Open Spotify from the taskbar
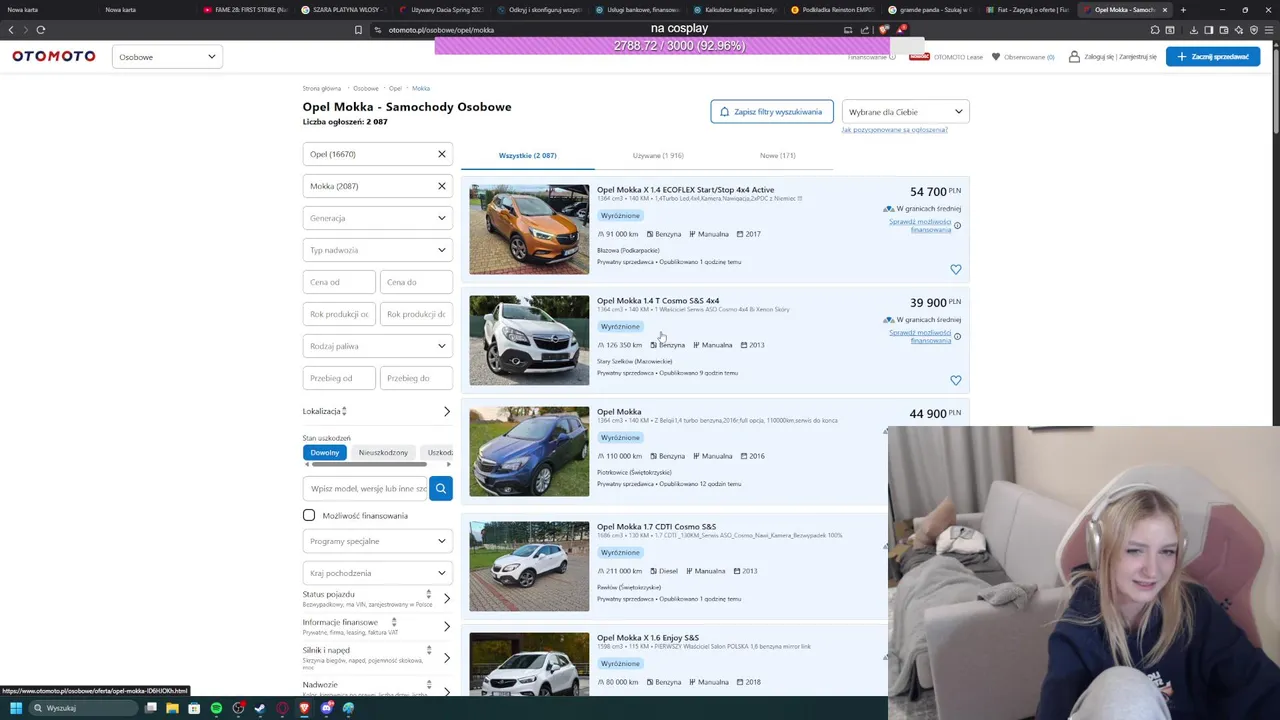 pyautogui.click(x=216, y=708)
